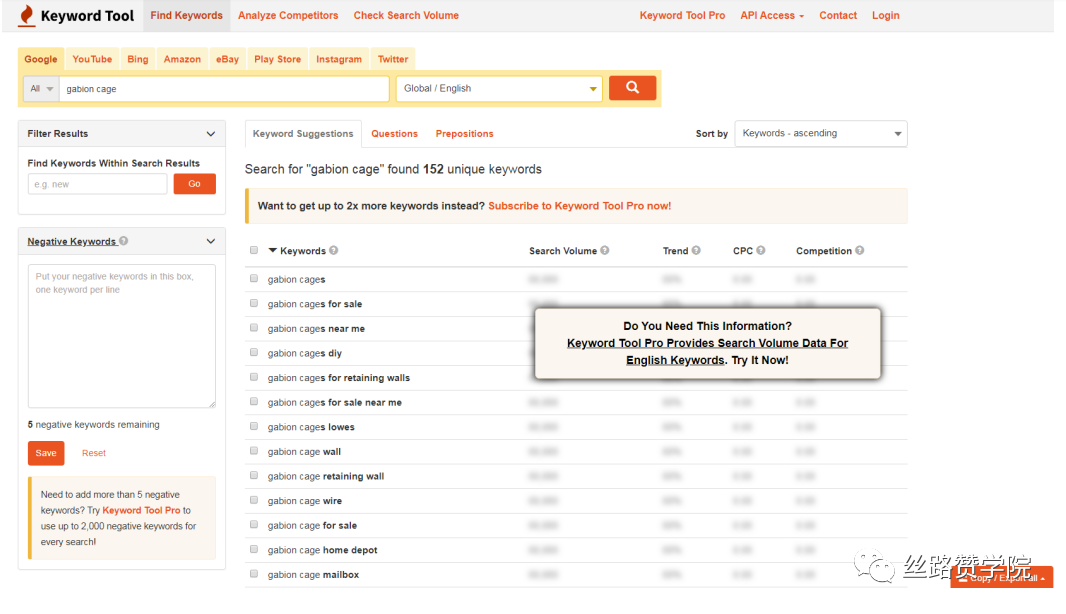Check the 'gabion cages diy' checkbox
1066x614 pixels.
pyautogui.click(x=254, y=352)
